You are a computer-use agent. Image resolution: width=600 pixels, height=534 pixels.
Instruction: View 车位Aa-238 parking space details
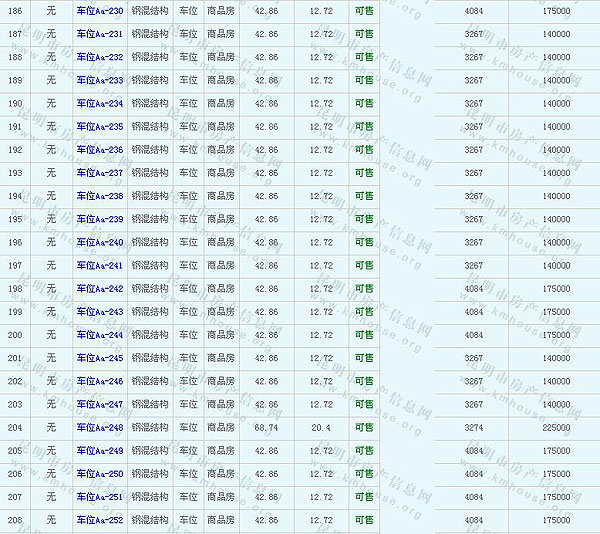click(100, 196)
